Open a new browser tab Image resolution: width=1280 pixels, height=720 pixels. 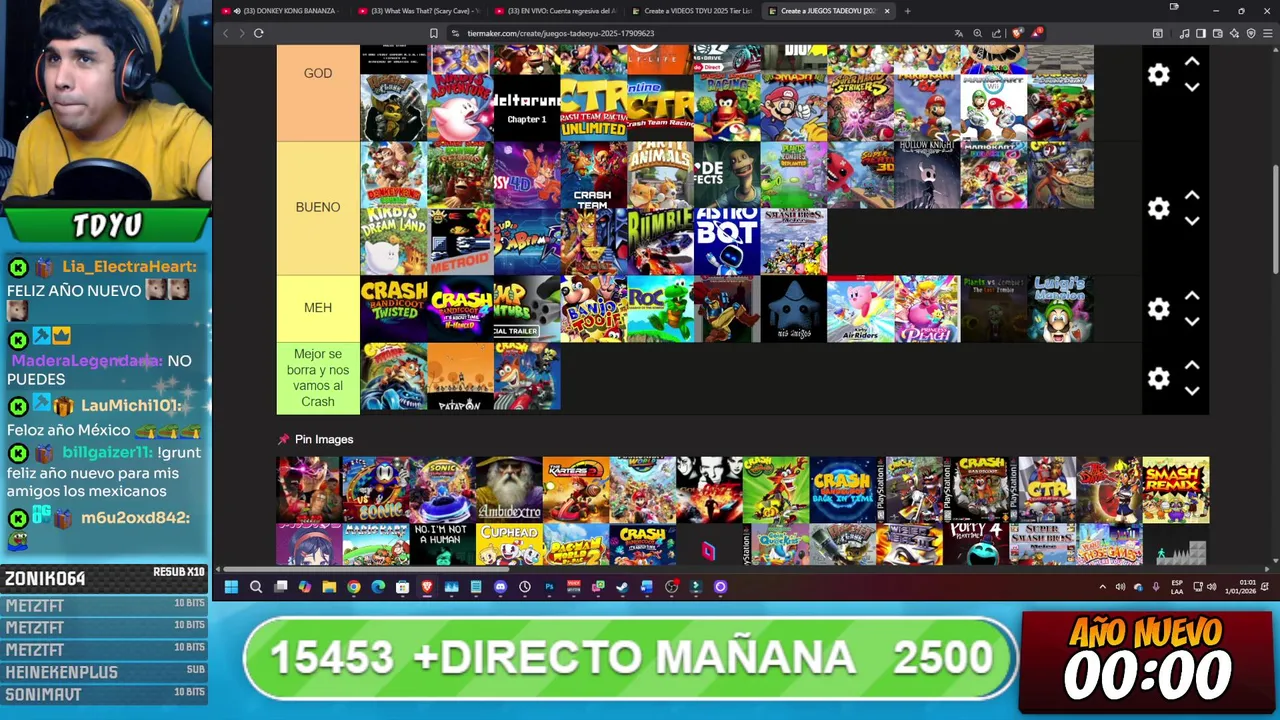point(907,11)
